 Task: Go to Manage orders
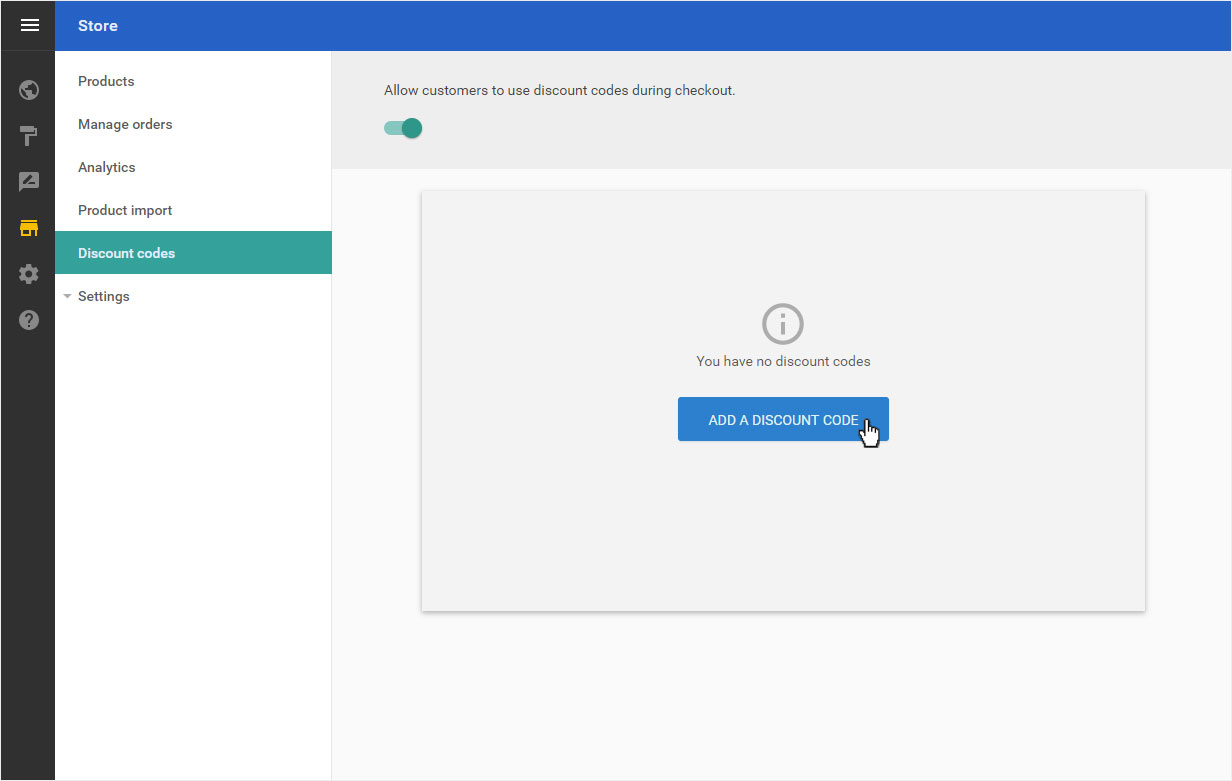[x=193, y=124]
